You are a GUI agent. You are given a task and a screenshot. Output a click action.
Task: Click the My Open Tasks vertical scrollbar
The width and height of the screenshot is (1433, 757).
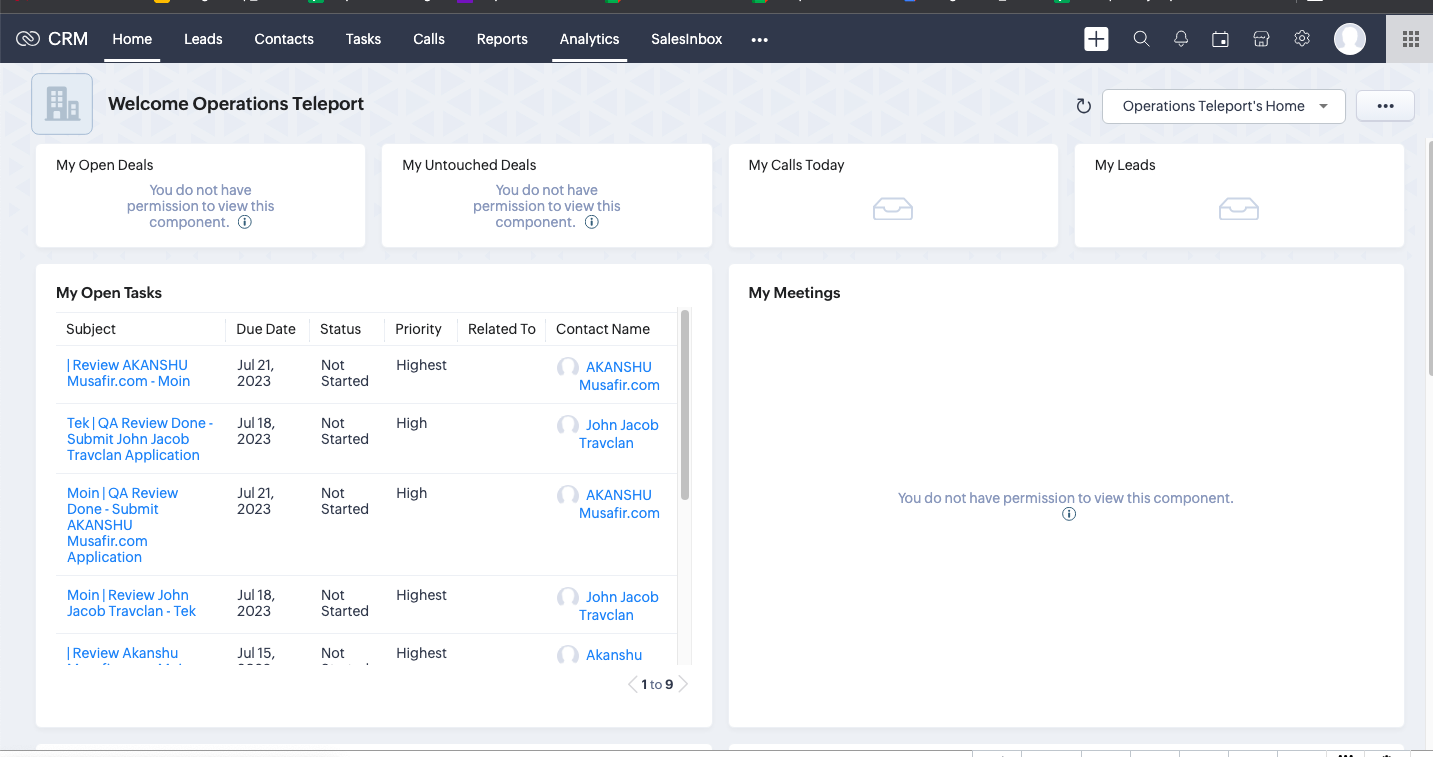(685, 405)
